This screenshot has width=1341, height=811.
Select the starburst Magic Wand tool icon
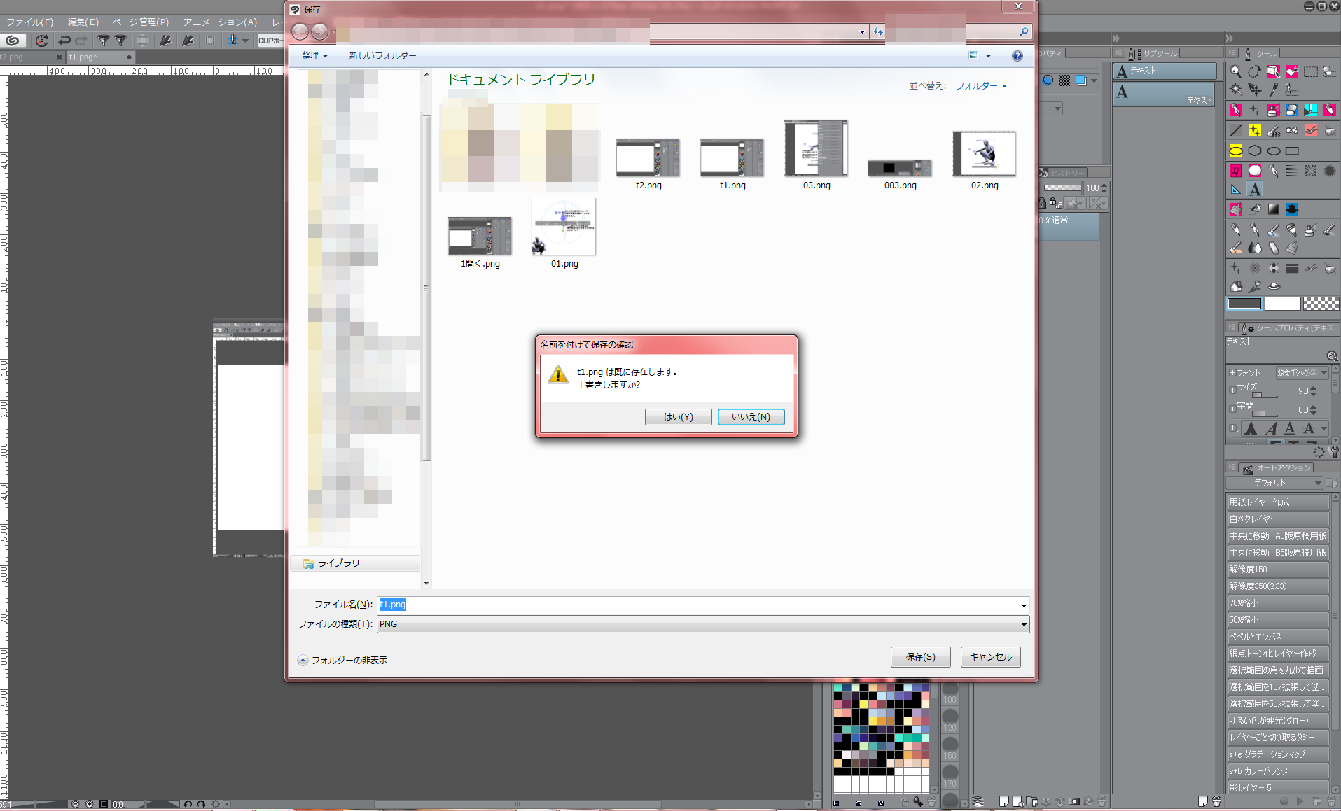pyautogui.click(x=1236, y=89)
